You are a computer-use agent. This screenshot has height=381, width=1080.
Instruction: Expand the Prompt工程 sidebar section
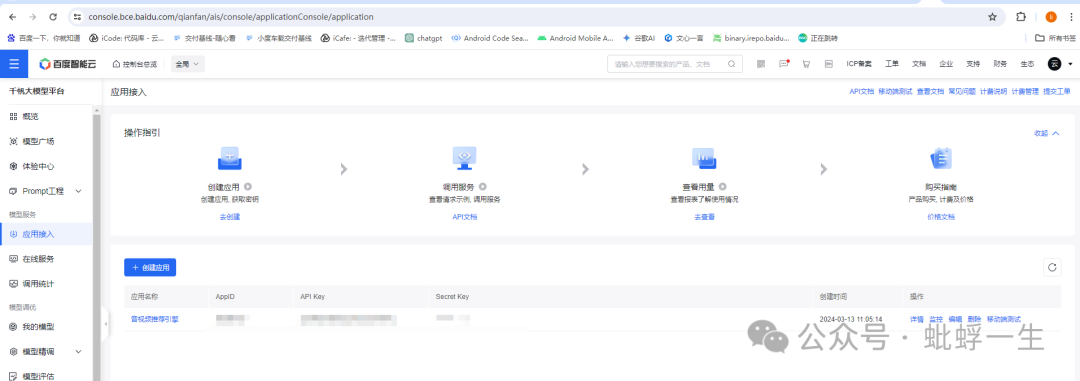pos(46,191)
